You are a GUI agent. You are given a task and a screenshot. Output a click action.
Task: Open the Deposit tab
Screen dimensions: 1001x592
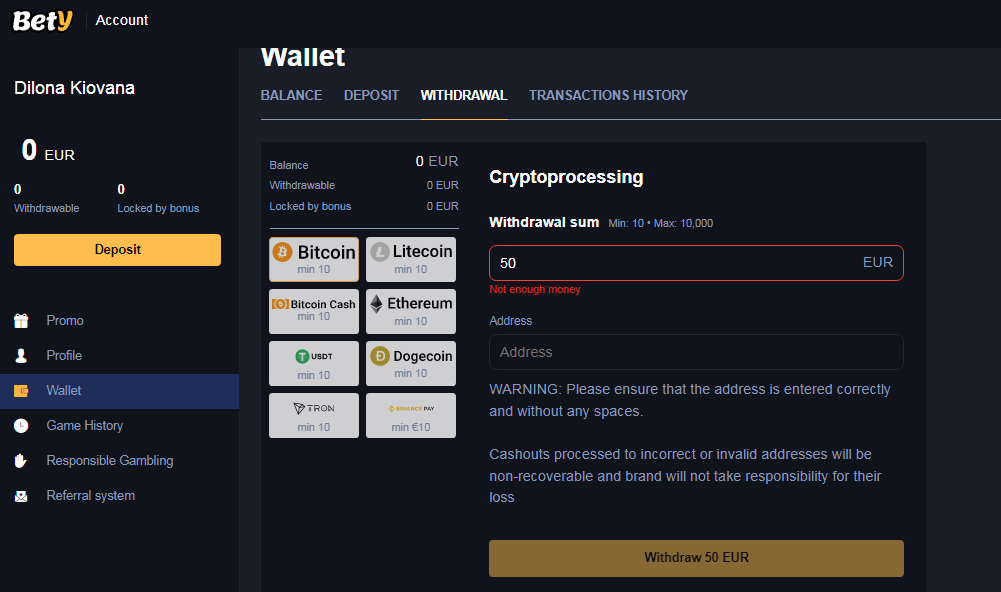point(371,96)
